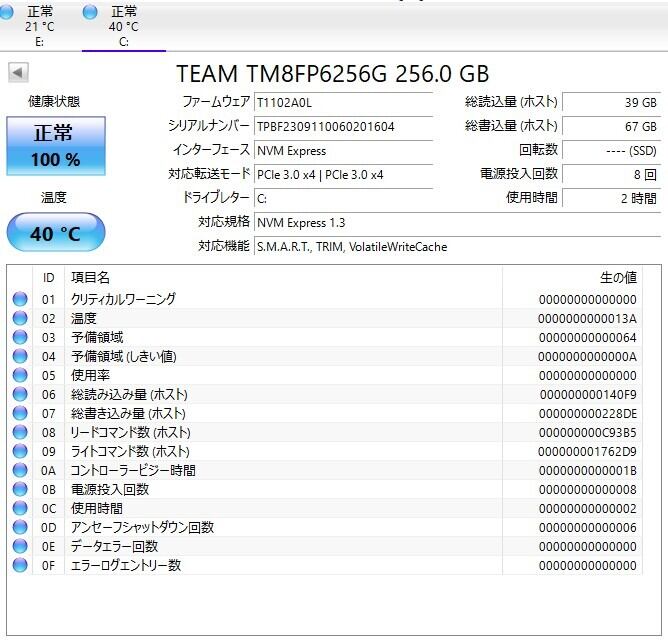Click the previous disk arrow button
The height and width of the screenshot is (641, 668).
click(x=18, y=73)
